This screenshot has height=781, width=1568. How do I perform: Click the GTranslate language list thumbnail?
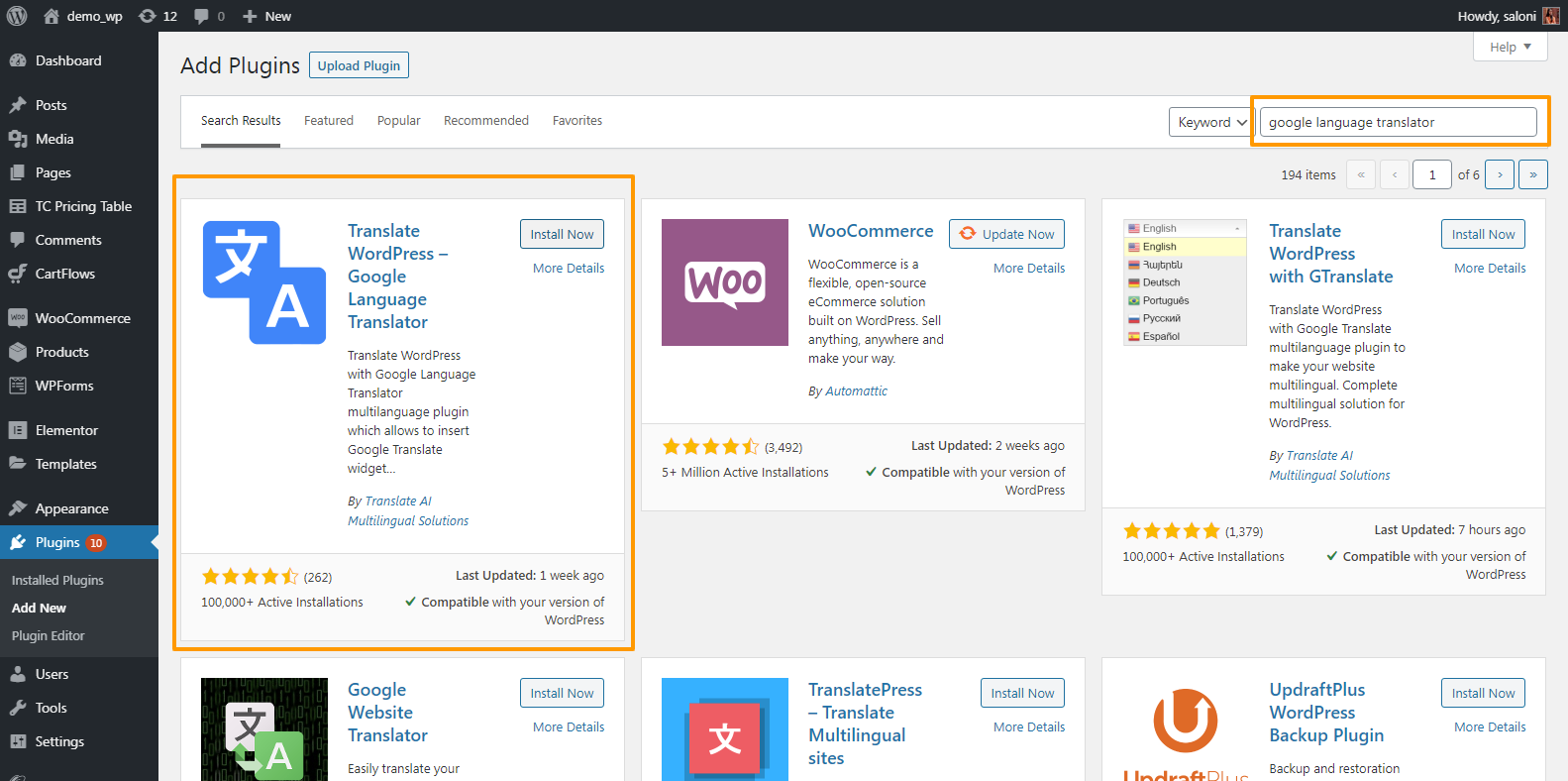(1185, 282)
